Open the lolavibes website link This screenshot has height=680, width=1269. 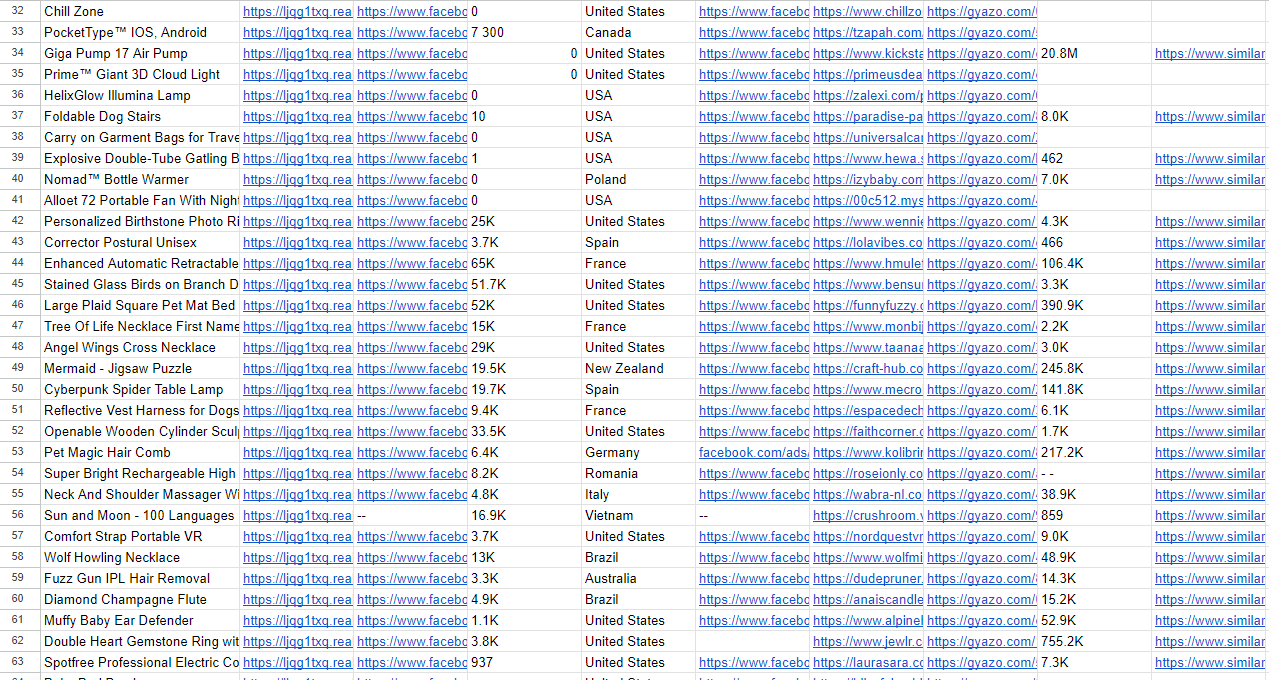[867, 243]
